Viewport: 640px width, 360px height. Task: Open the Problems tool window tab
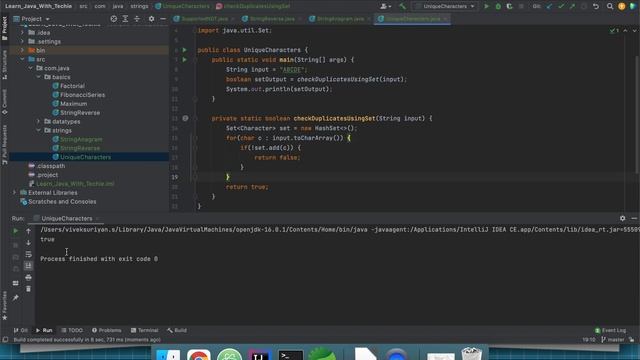pos(107,330)
